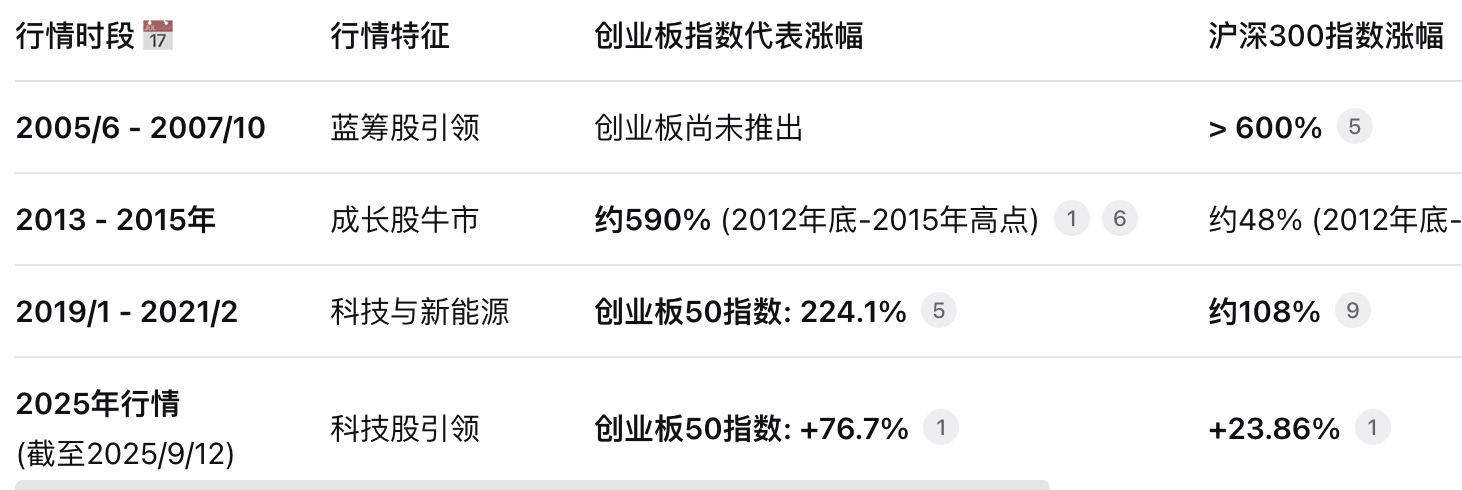Screen dimensions: 1462x490
Task: Select the 科技与新能源 cell
Action: pyautogui.click(x=420, y=312)
